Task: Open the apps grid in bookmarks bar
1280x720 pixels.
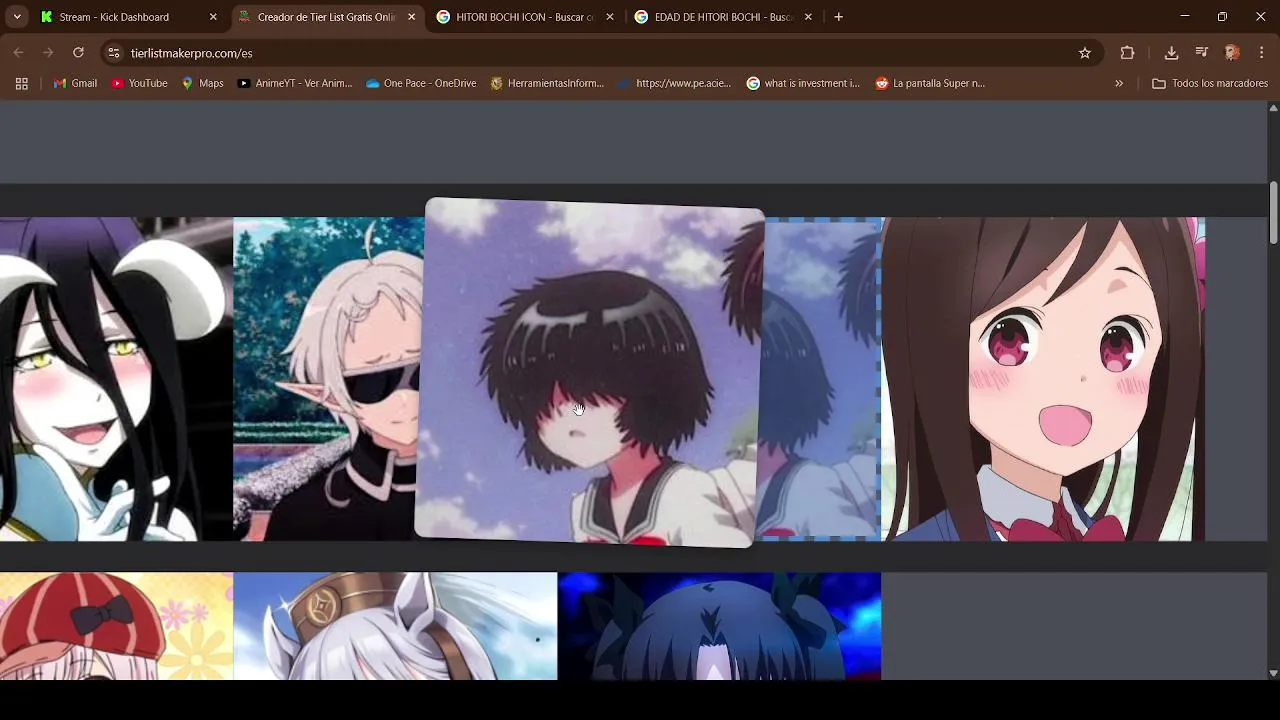Action: (x=21, y=83)
